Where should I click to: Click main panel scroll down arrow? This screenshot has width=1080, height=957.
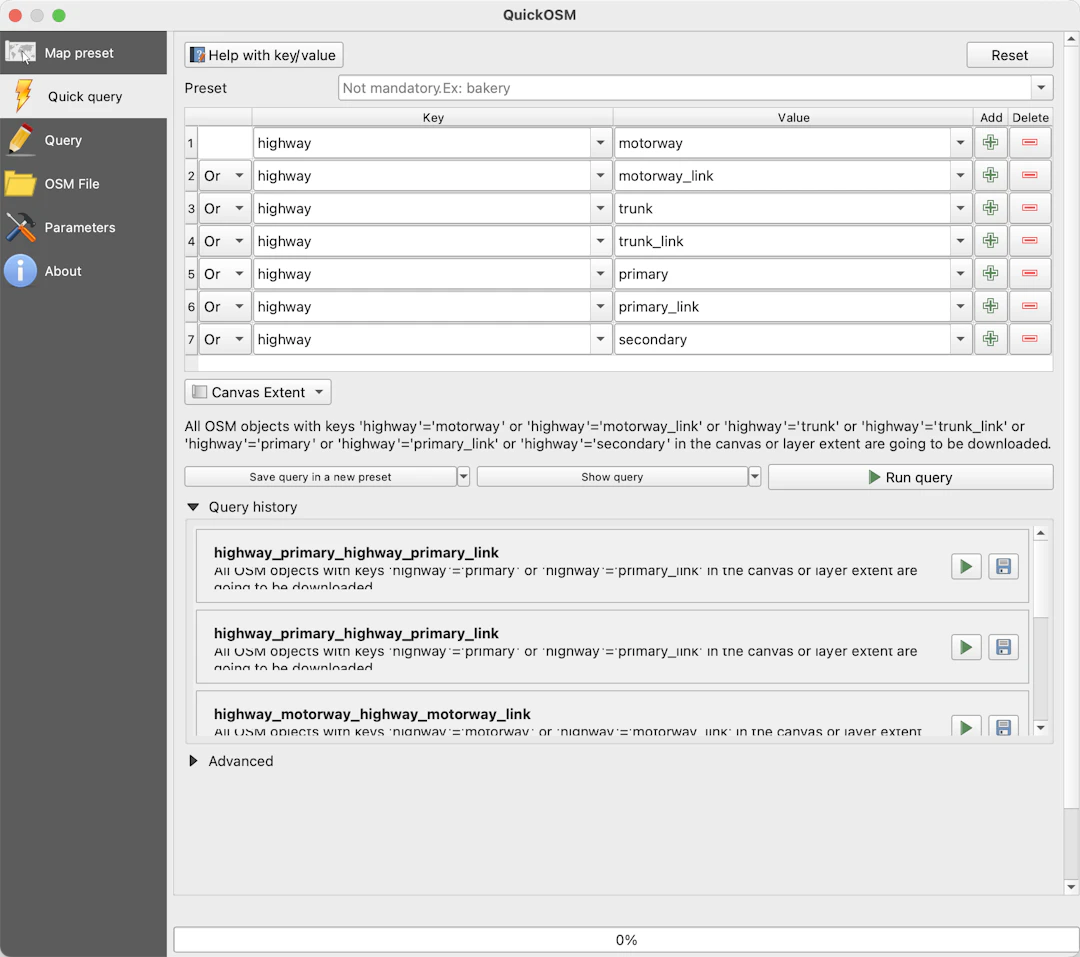[x=1071, y=887]
